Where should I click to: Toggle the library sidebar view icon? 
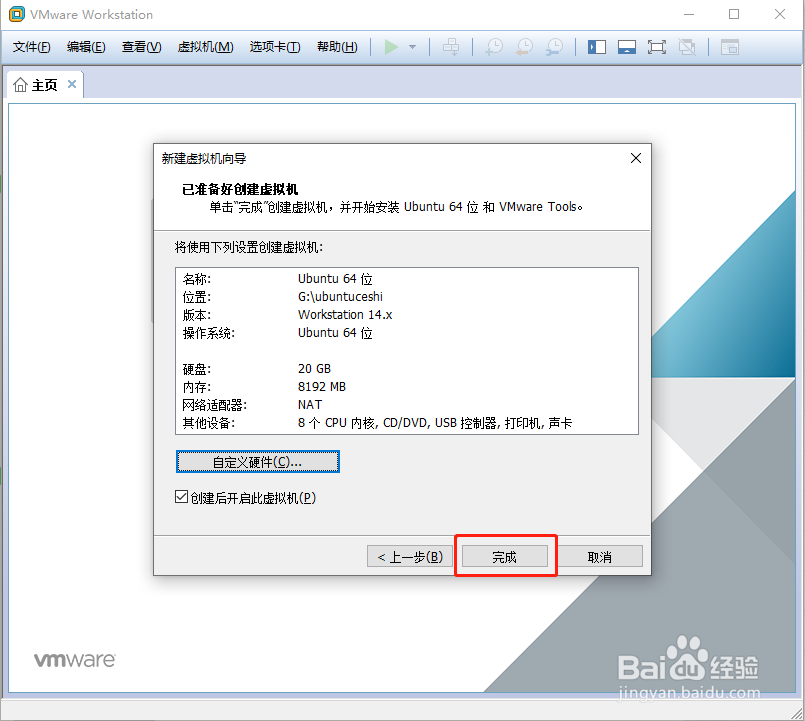[x=597, y=47]
